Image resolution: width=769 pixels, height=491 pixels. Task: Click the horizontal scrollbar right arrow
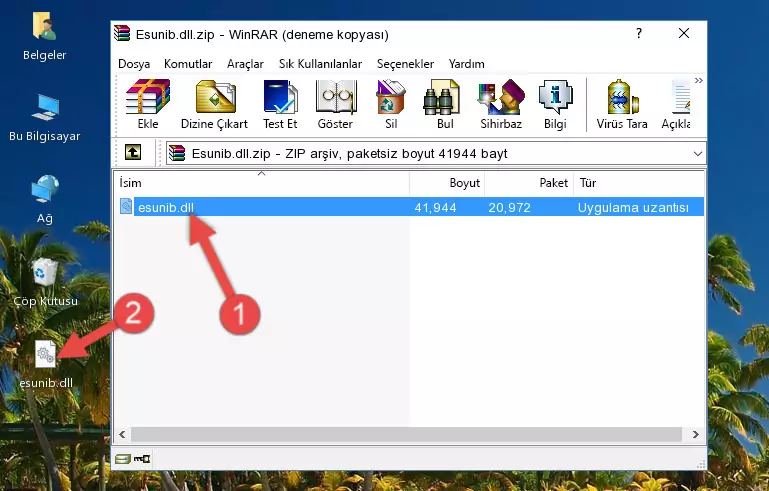tap(695, 434)
